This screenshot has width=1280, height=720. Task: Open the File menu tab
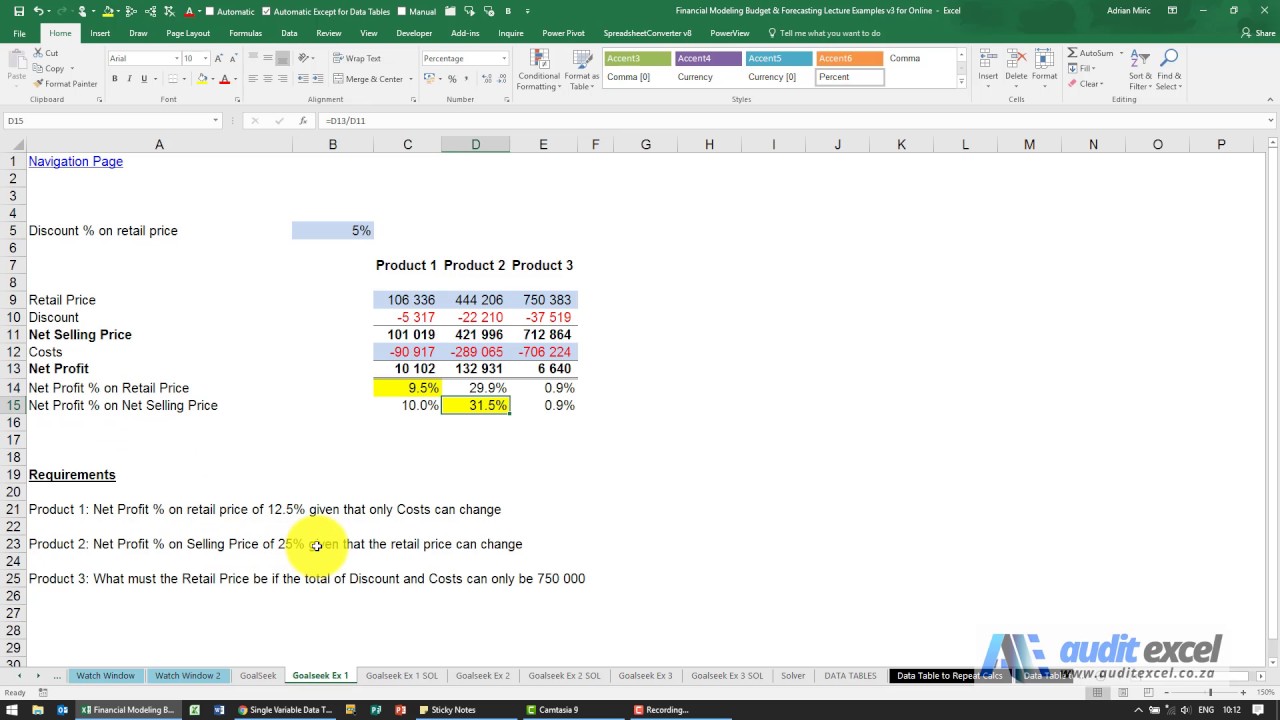(19, 33)
